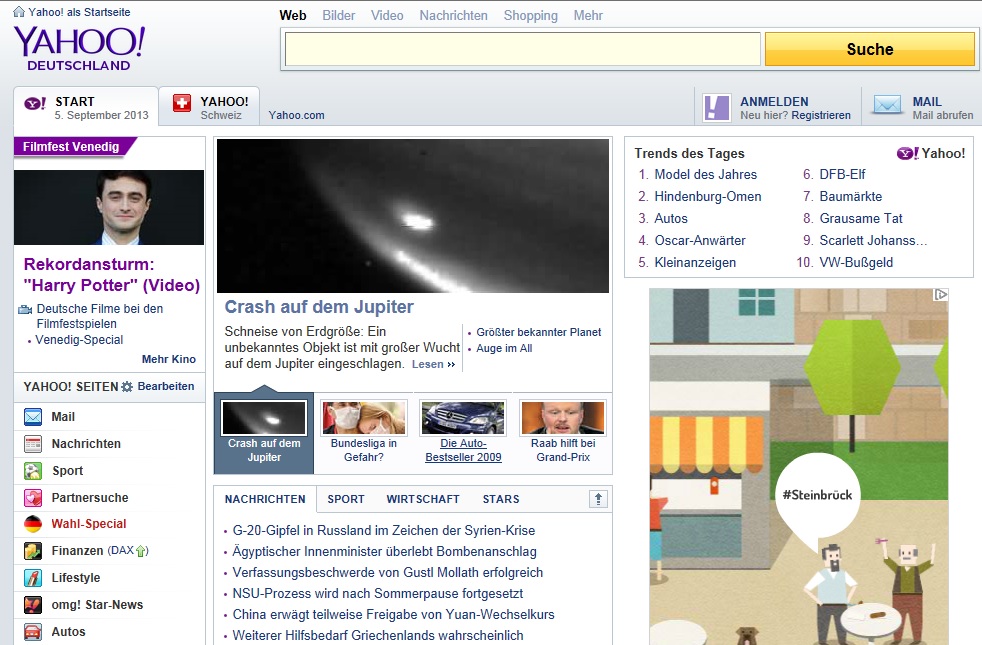Open trend Oscar-Anwärter

(x=700, y=240)
